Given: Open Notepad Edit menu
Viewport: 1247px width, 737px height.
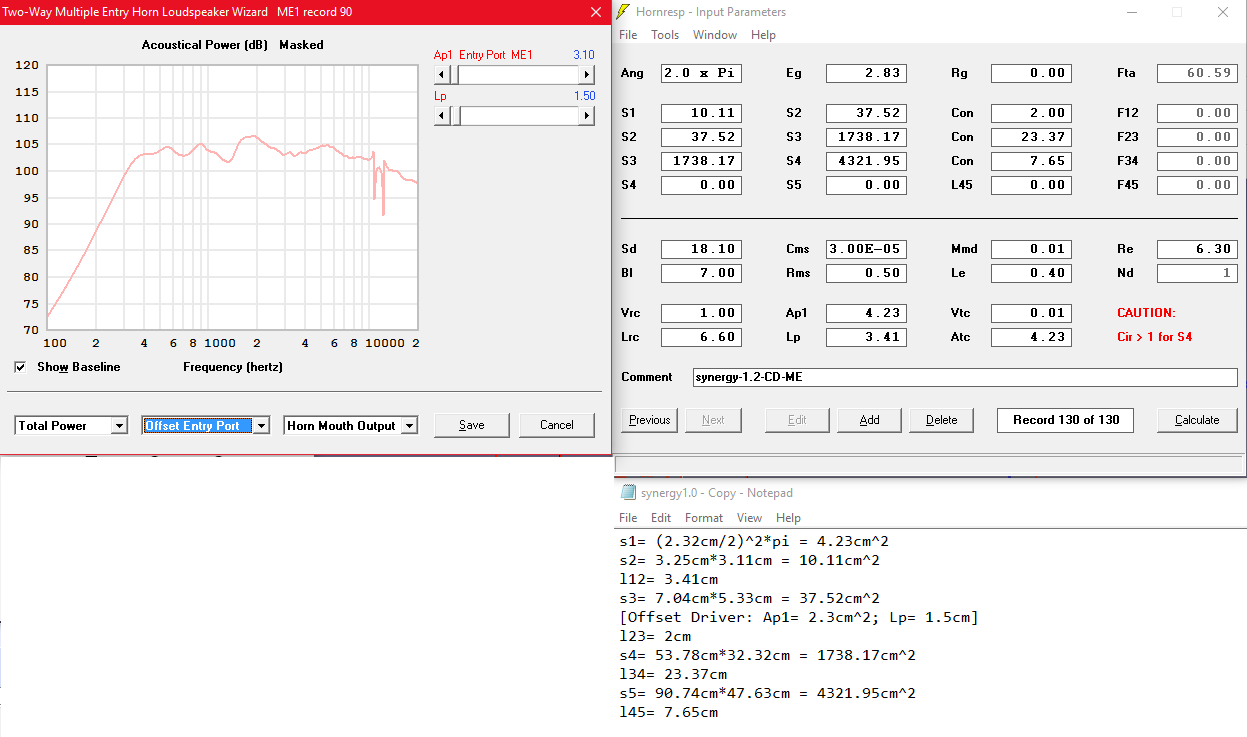Looking at the screenshot, I should 661,518.
